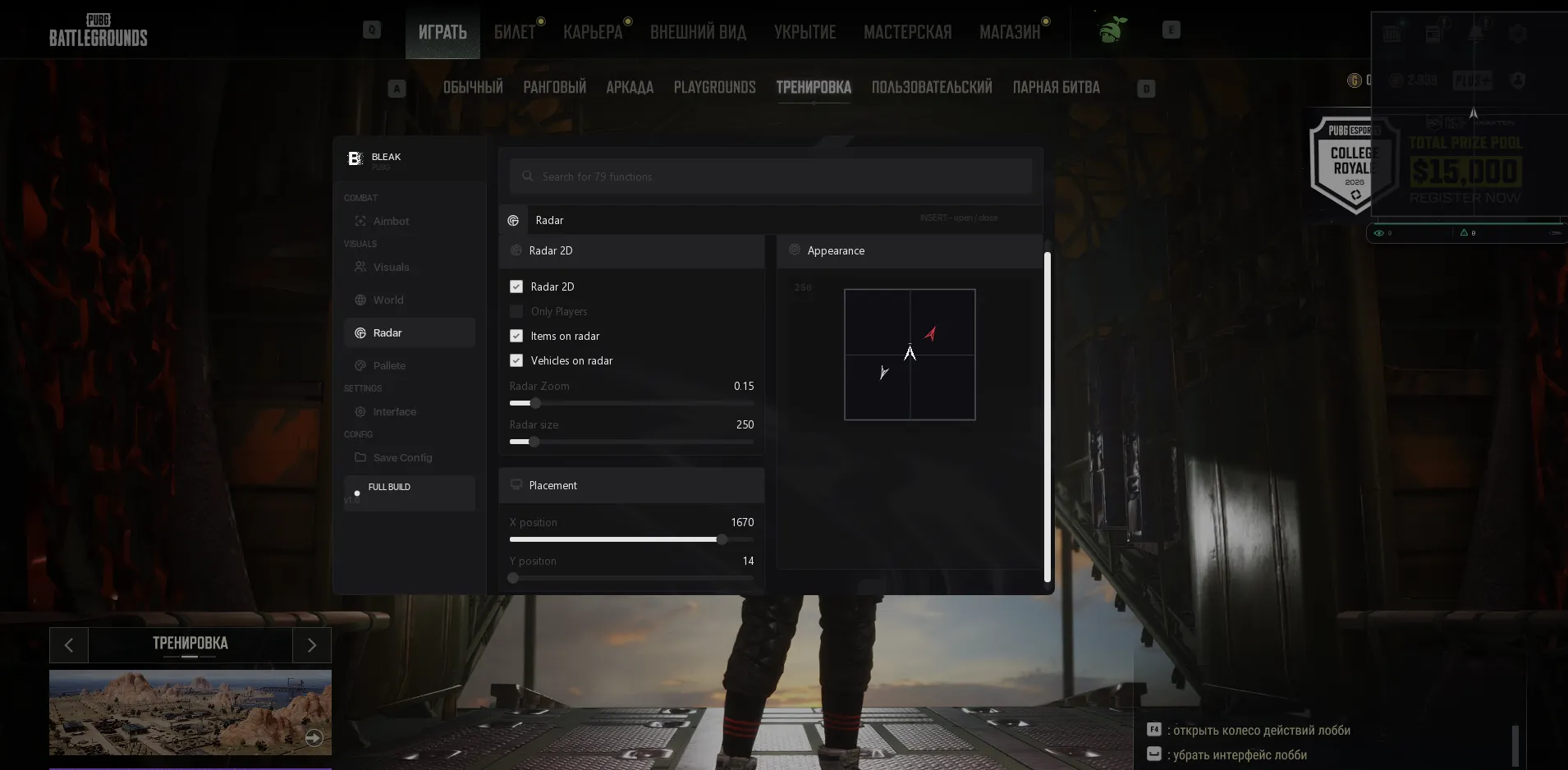Toggle the Radar 2D checkbox
1568x770 pixels.
[516, 286]
